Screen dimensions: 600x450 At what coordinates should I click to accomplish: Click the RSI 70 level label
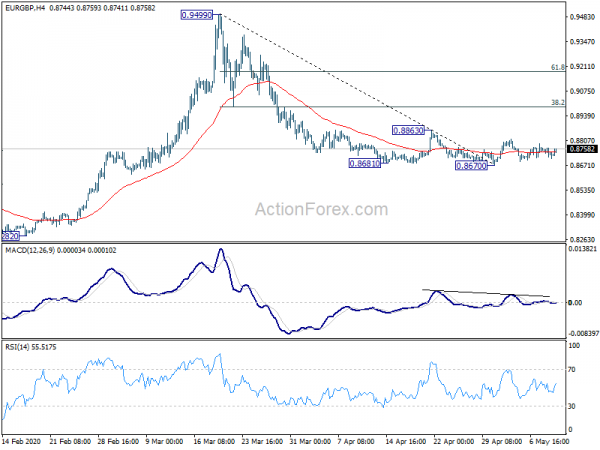pos(572,370)
